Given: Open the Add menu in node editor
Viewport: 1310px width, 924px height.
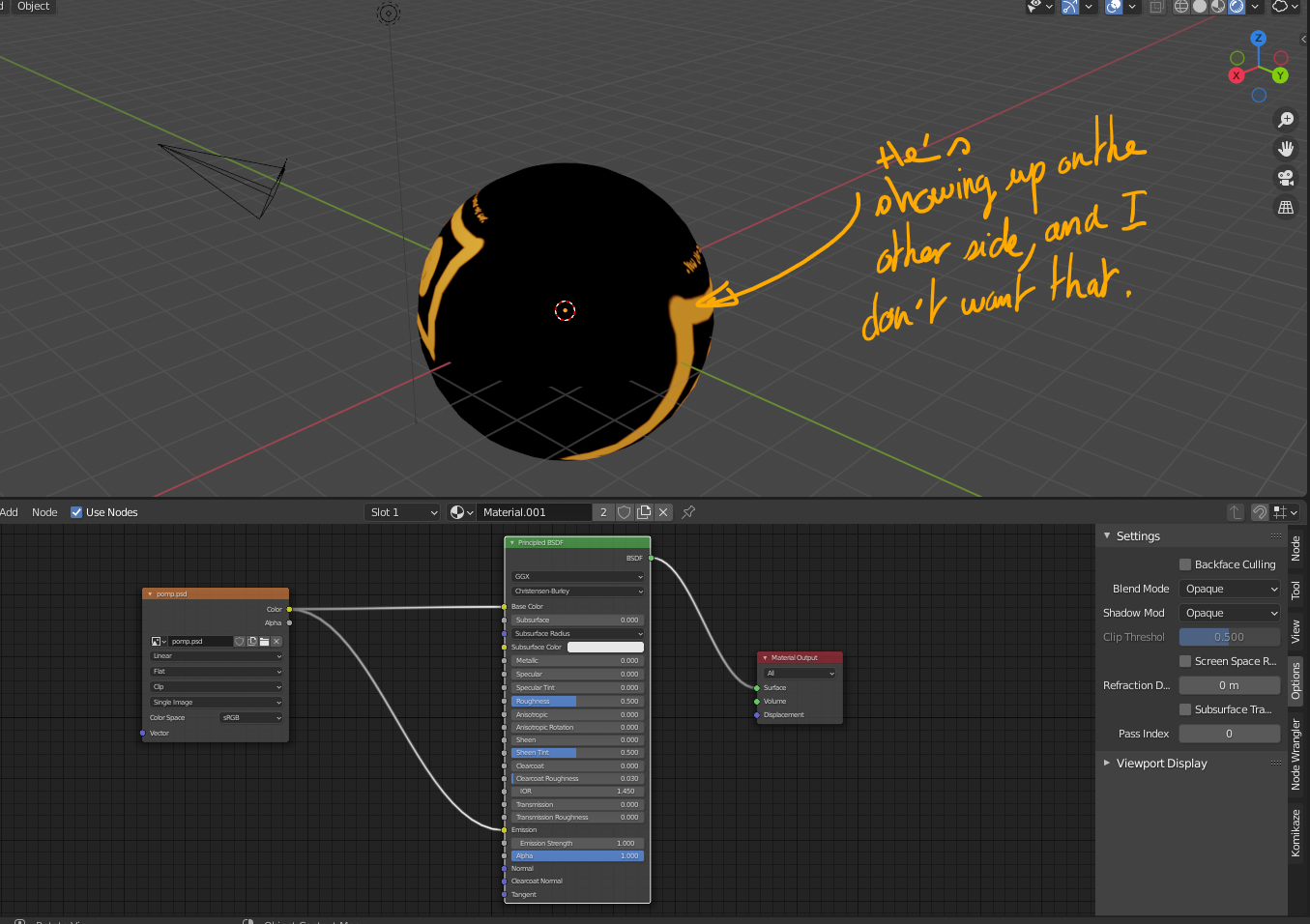Looking at the screenshot, I should tap(9, 512).
